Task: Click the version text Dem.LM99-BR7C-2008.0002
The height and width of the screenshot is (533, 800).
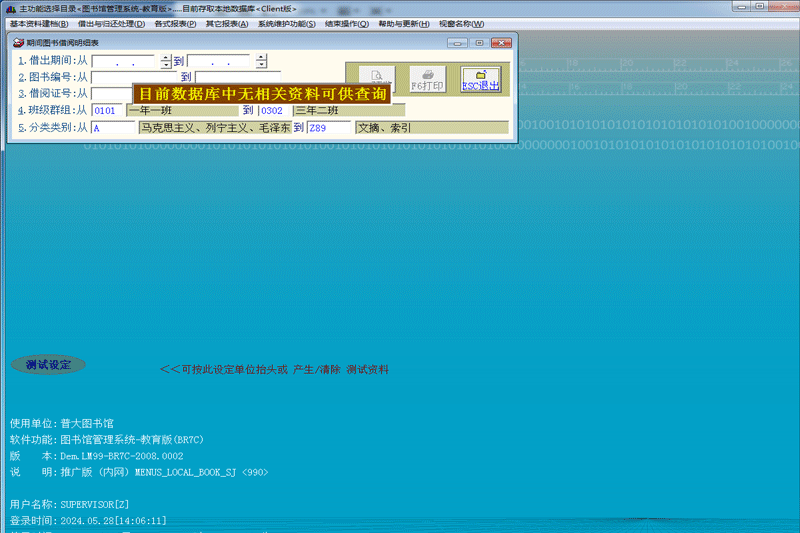Action: (x=122, y=456)
